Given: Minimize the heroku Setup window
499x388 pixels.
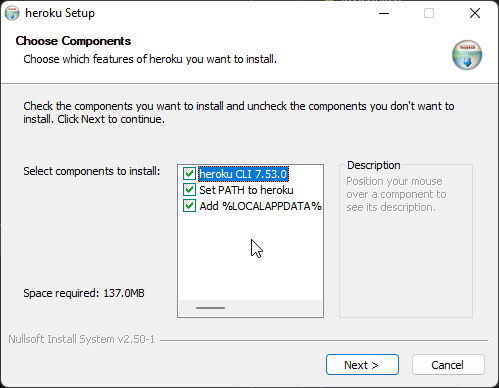Looking at the screenshot, I should (384, 13).
